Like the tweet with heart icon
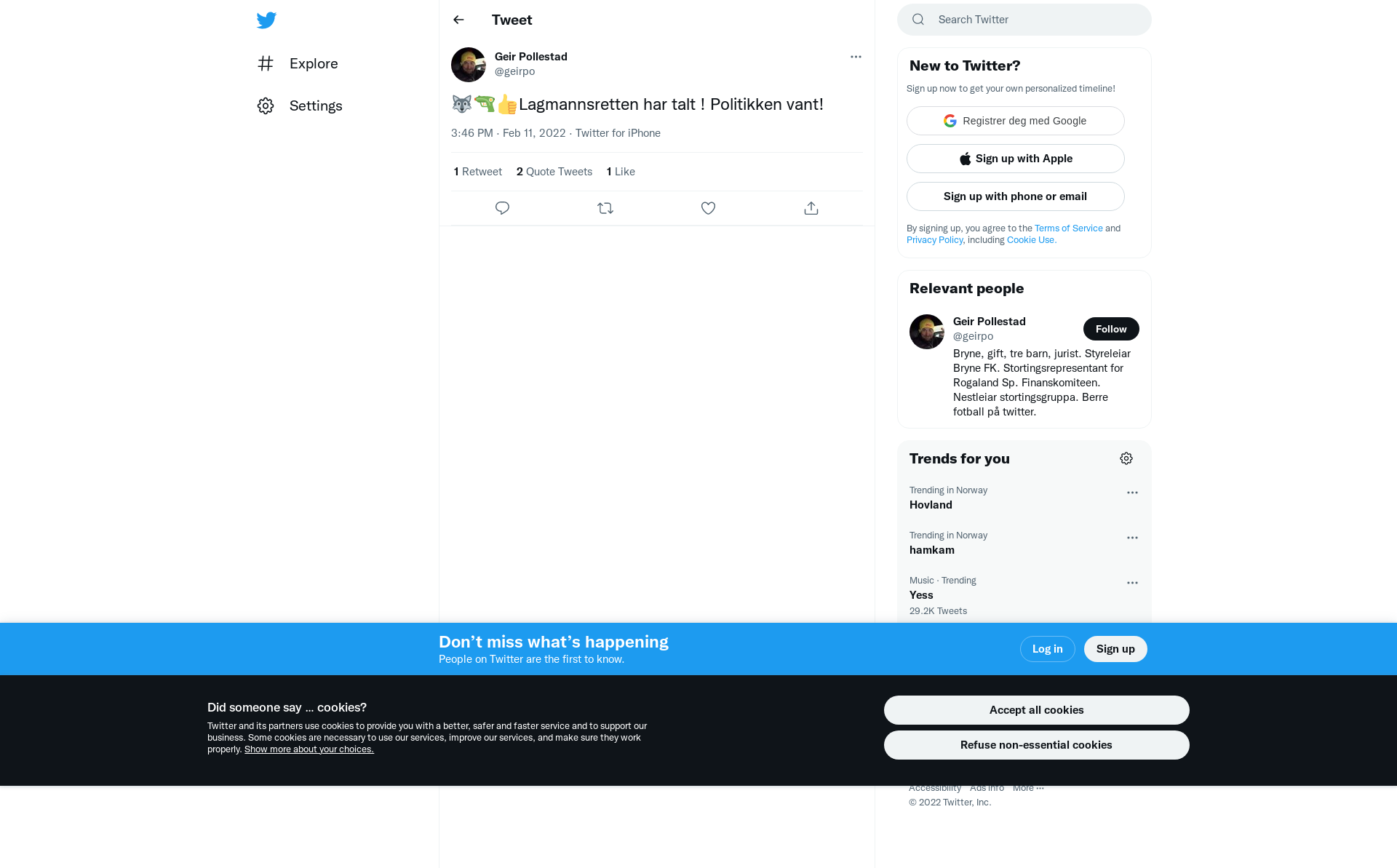This screenshot has height=868, width=1397. point(708,208)
